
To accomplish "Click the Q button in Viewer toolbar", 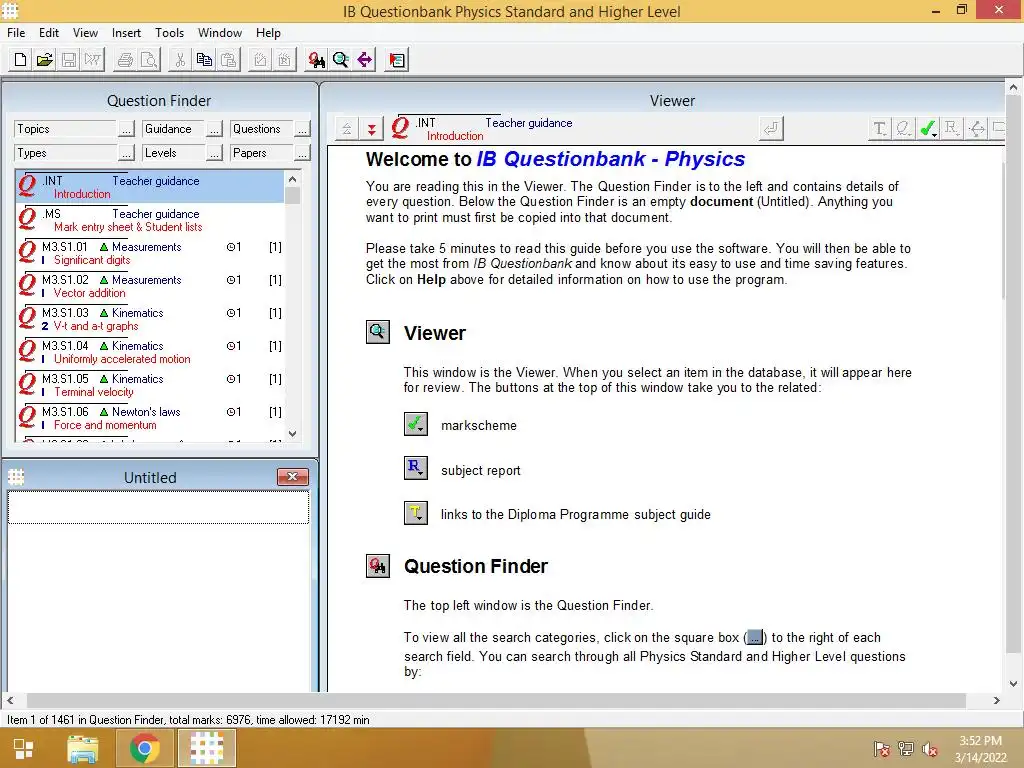I will point(903,129).
